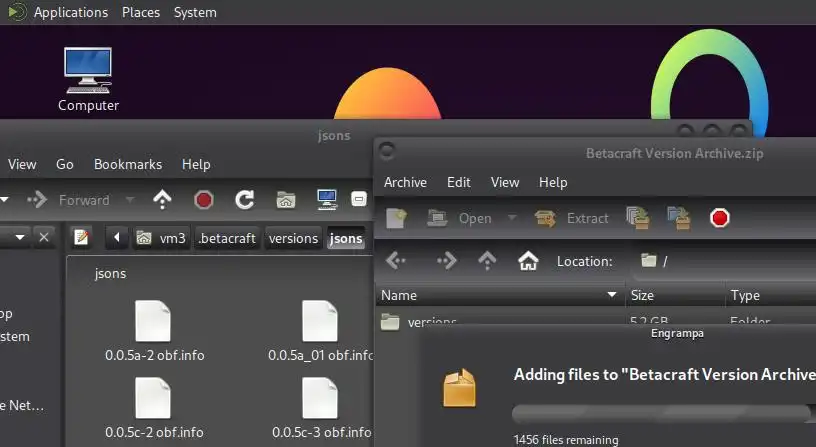Show earlier path segments with left arrow
Screen dimensions: 816x447
[117, 238]
